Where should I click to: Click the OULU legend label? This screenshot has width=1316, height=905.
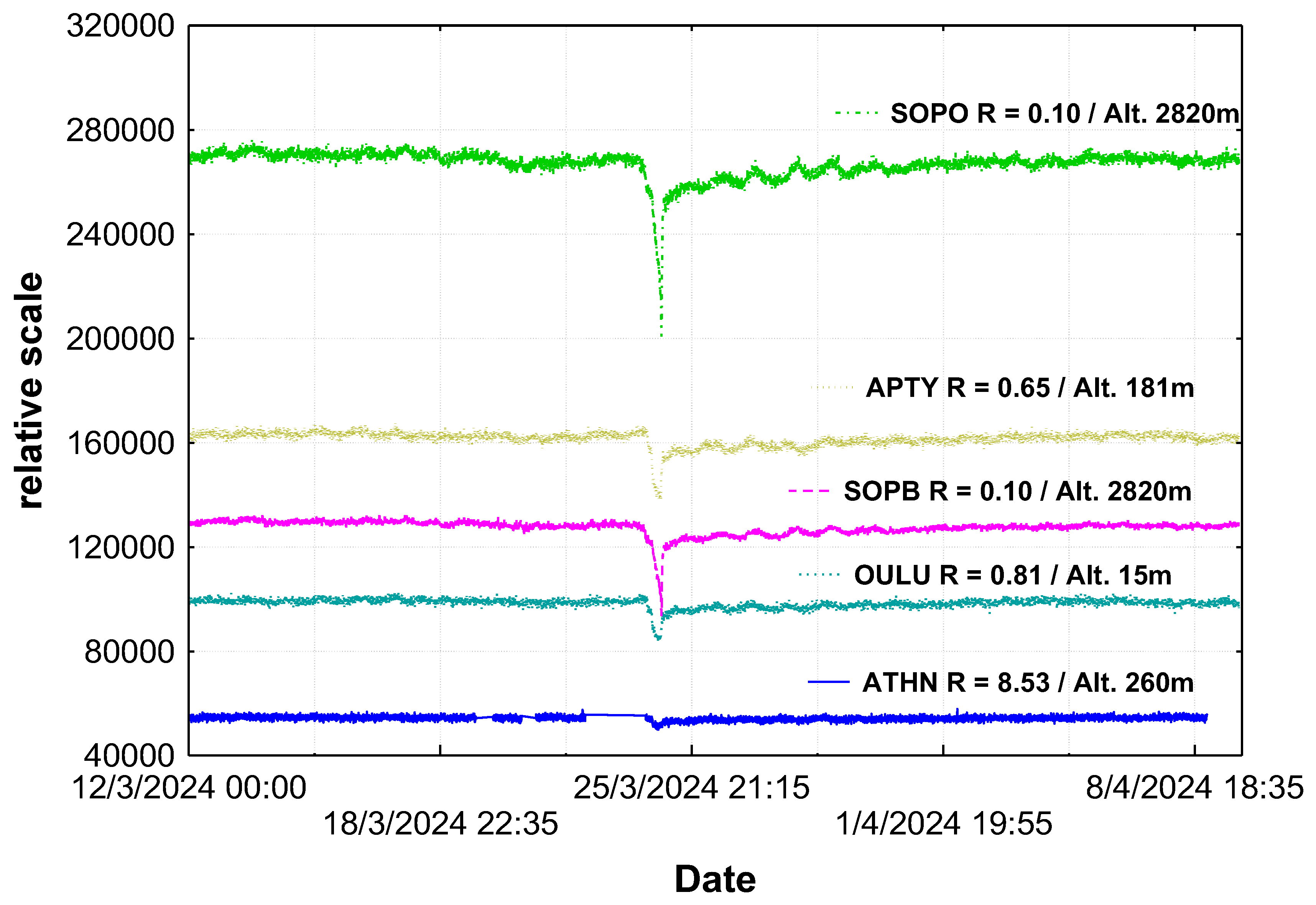[x=1013, y=576]
